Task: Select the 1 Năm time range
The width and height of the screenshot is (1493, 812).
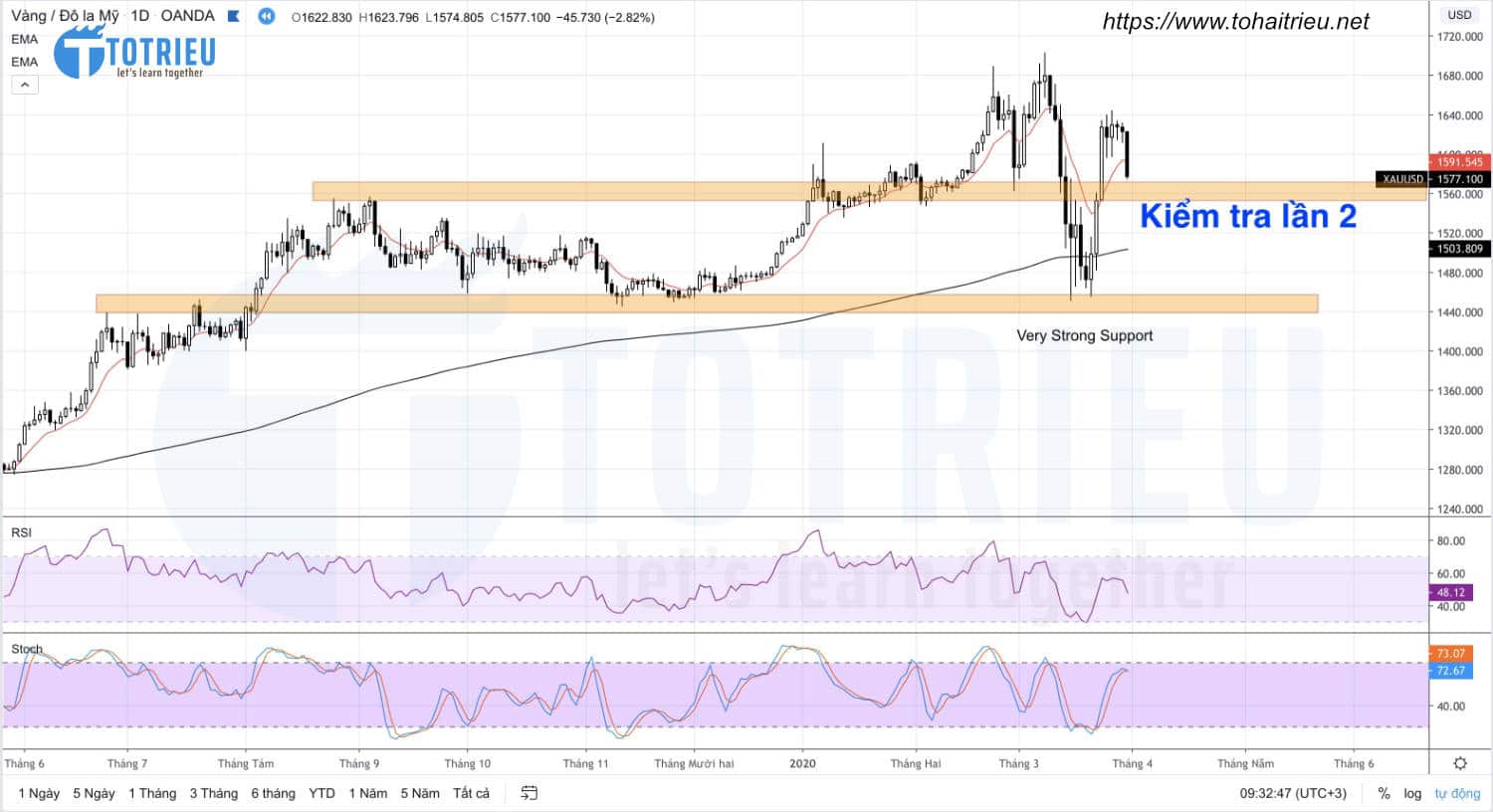Action: coord(368,793)
